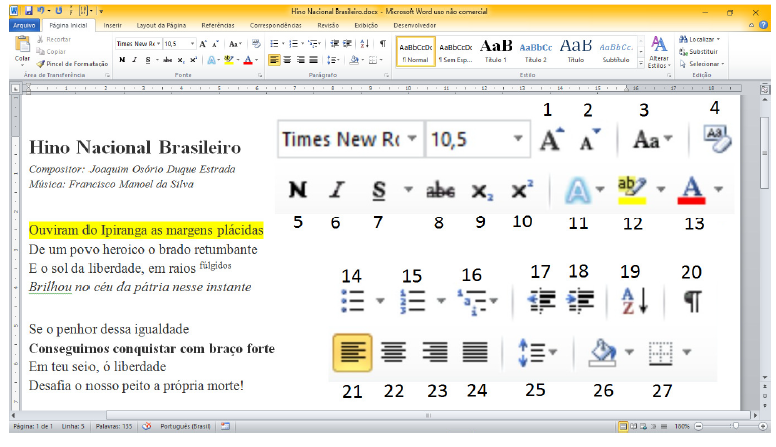Click Português (Brasil) language in the status bar
This screenshot has width=776, height=447.
coord(185,426)
